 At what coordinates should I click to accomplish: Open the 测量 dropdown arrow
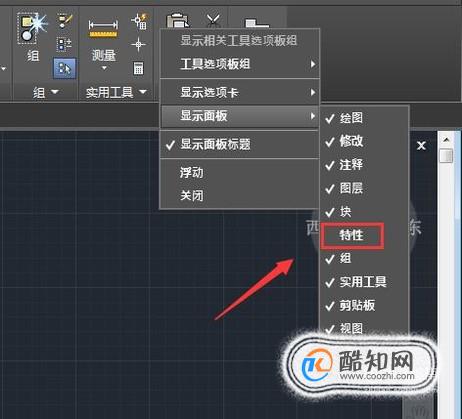104,68
